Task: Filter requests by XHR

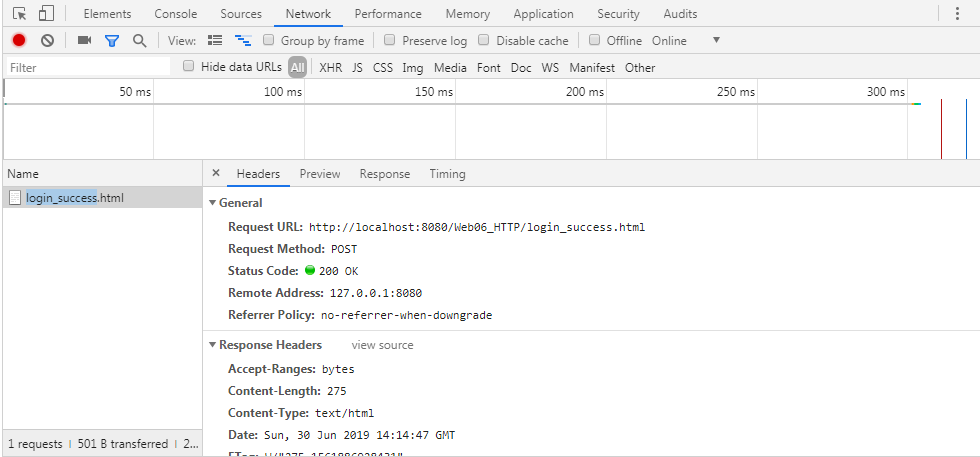Action: (x=331, y=68)
